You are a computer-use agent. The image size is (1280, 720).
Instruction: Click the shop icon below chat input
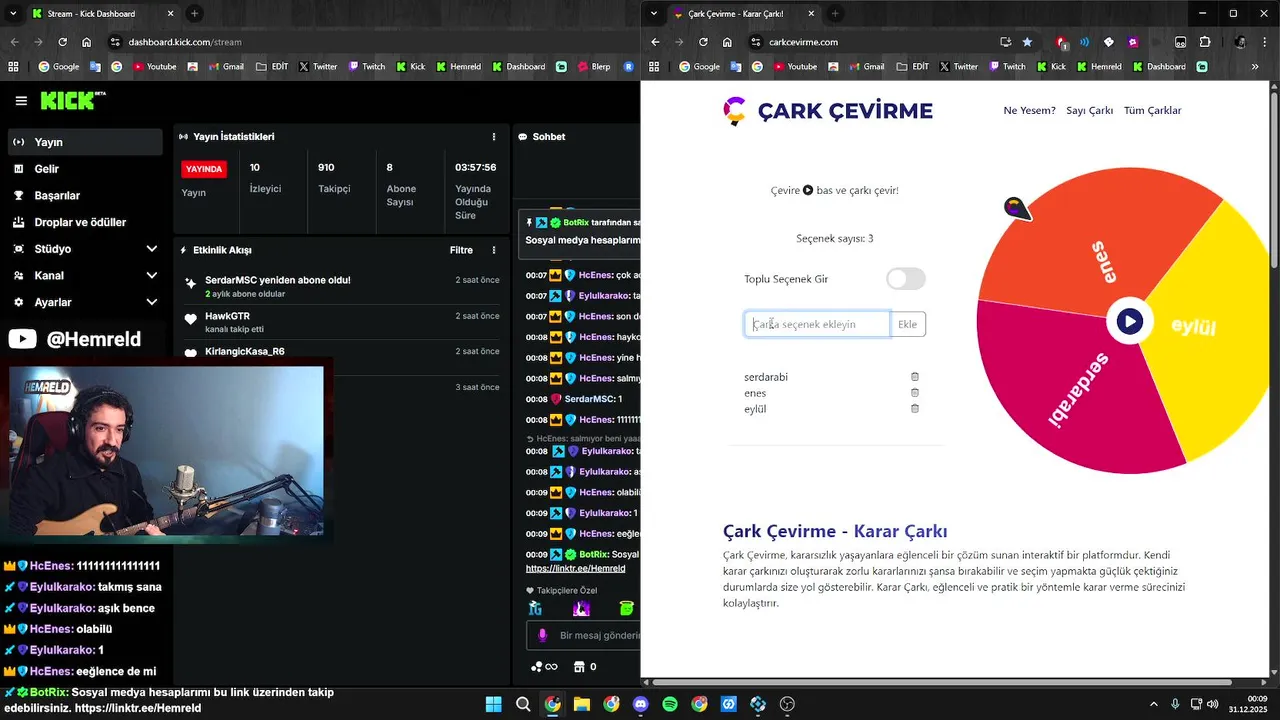tap(578, 666)
